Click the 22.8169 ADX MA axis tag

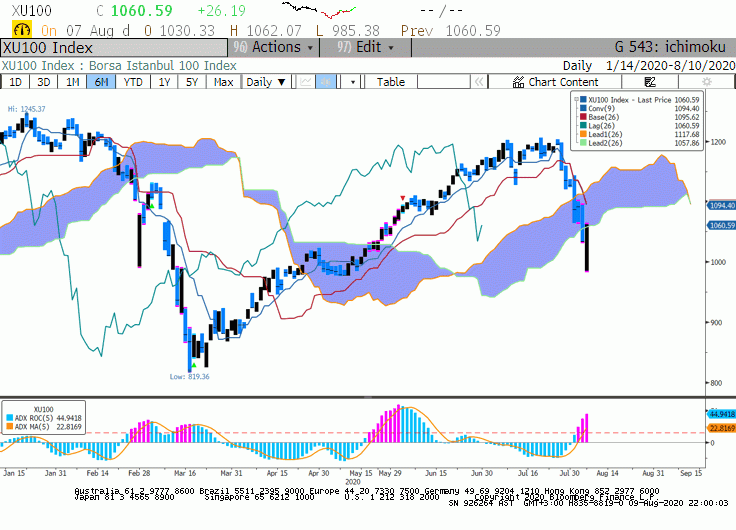[x=721, y=428]
